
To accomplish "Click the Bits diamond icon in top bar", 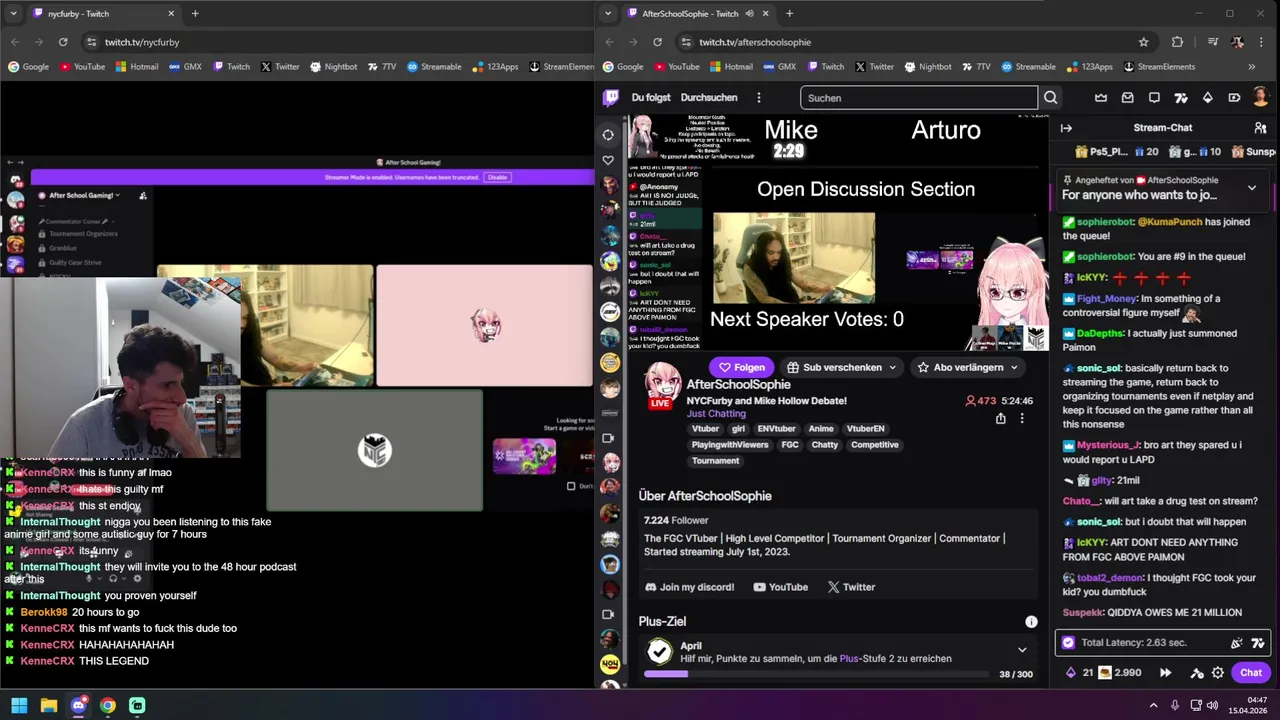I will click(x=1207, y=98).
